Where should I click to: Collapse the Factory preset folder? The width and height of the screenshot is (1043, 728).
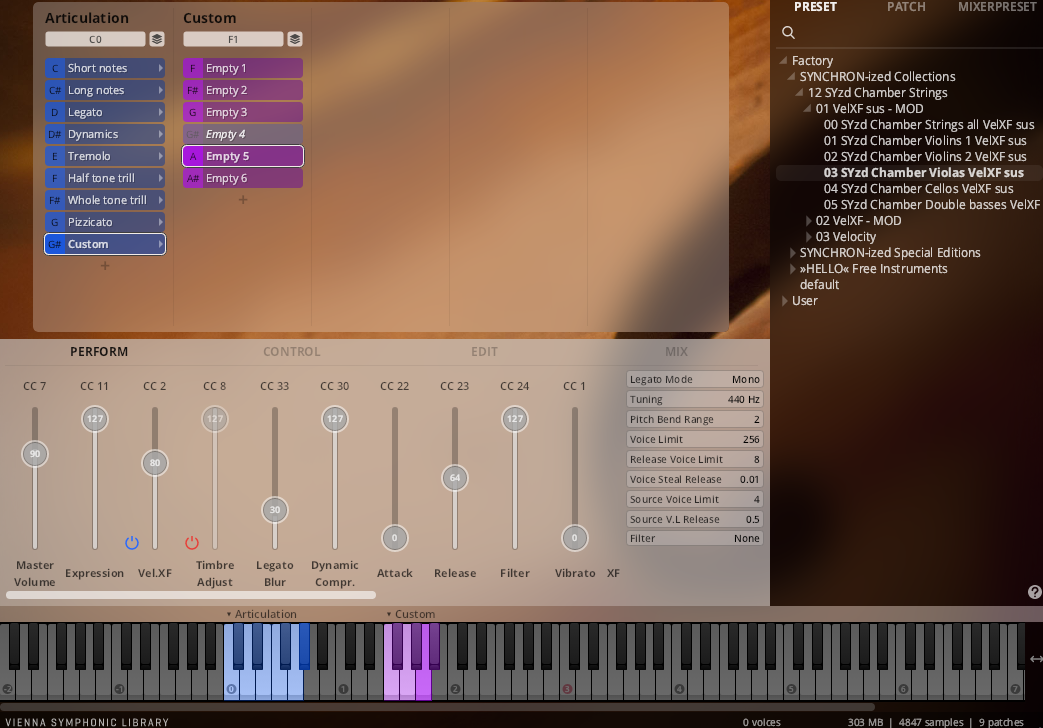coord(784,61)
